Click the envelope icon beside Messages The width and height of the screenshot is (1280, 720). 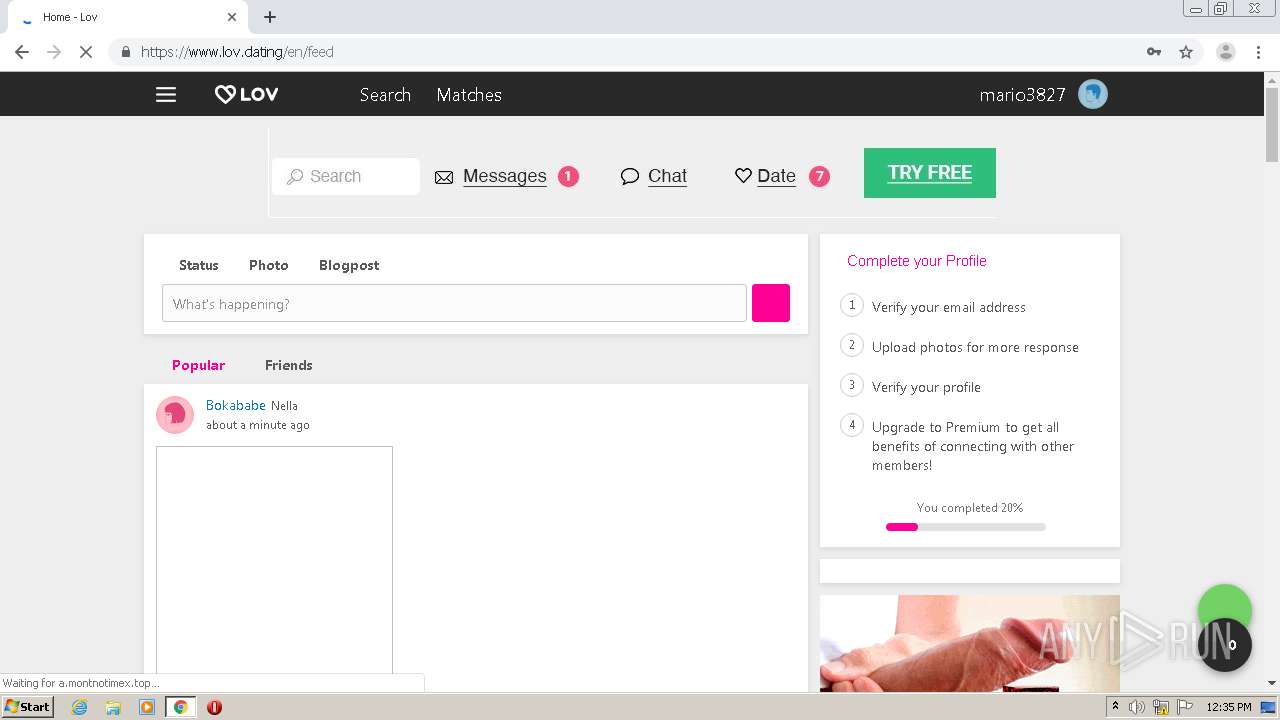point(444,177)
